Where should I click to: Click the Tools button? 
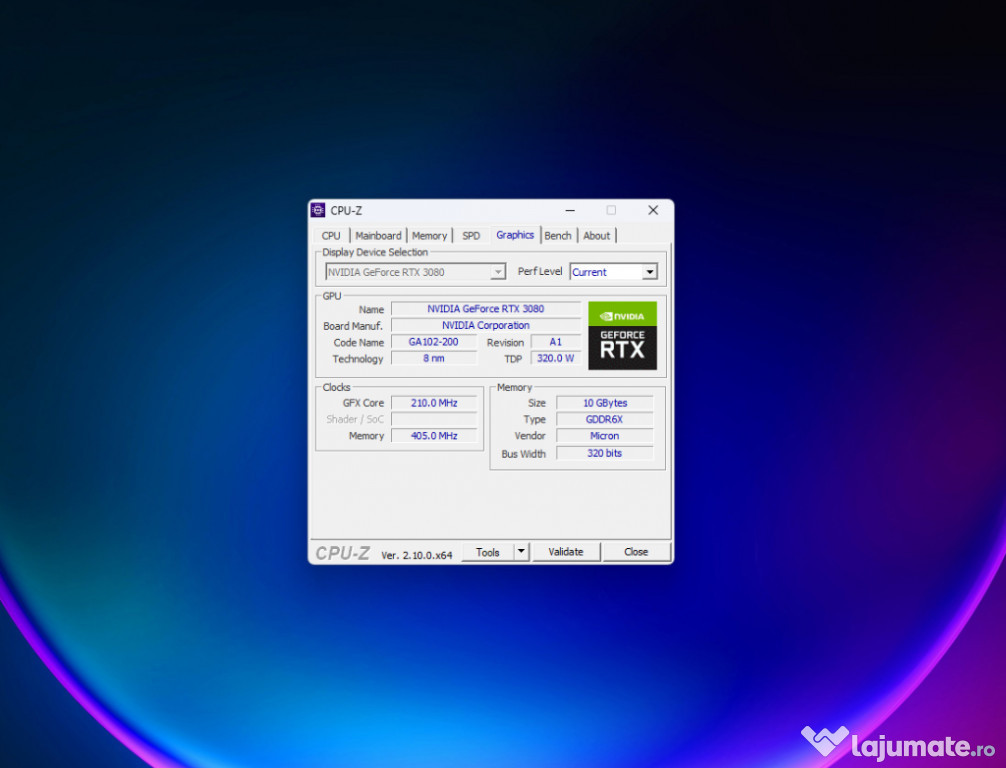pyautogui.click(x=488, y=552)
